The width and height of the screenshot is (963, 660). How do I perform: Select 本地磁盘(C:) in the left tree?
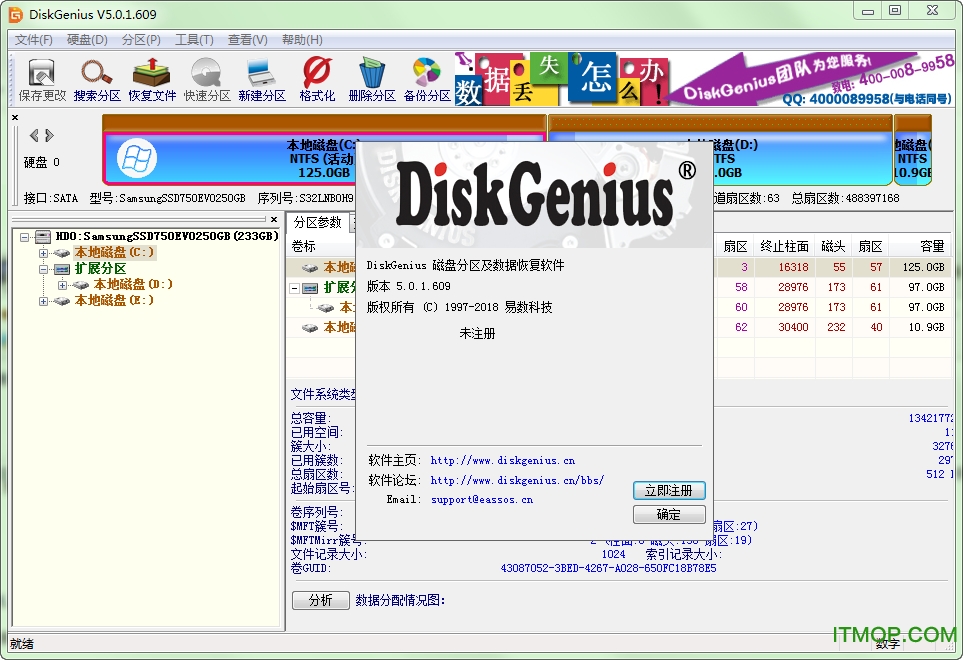(114, 253)
